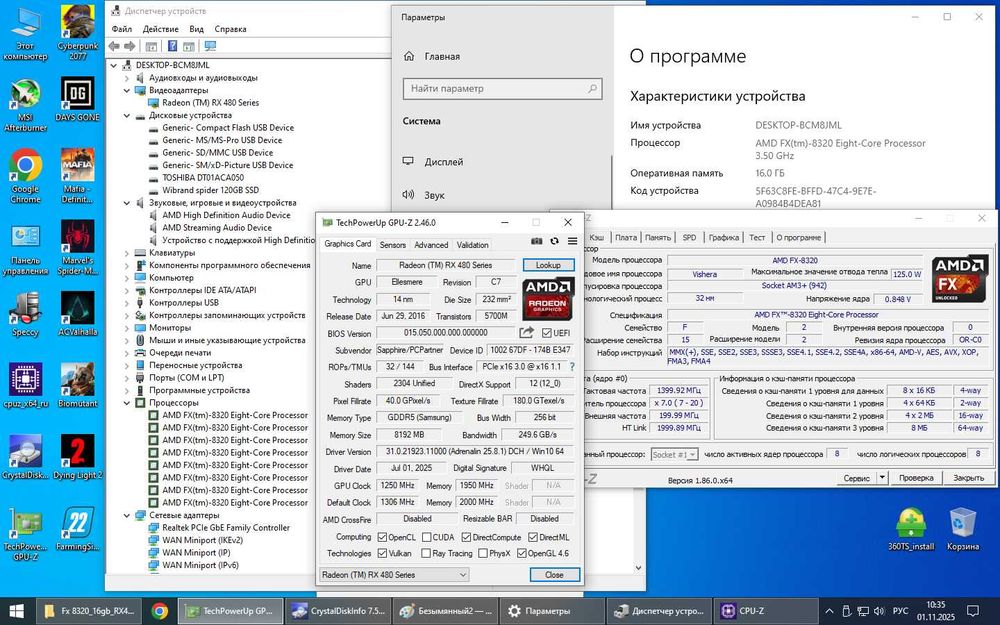The image size is (1000, 625).
Task: Open Google Chrome desktop icon
Action: [x=26, y=177]
